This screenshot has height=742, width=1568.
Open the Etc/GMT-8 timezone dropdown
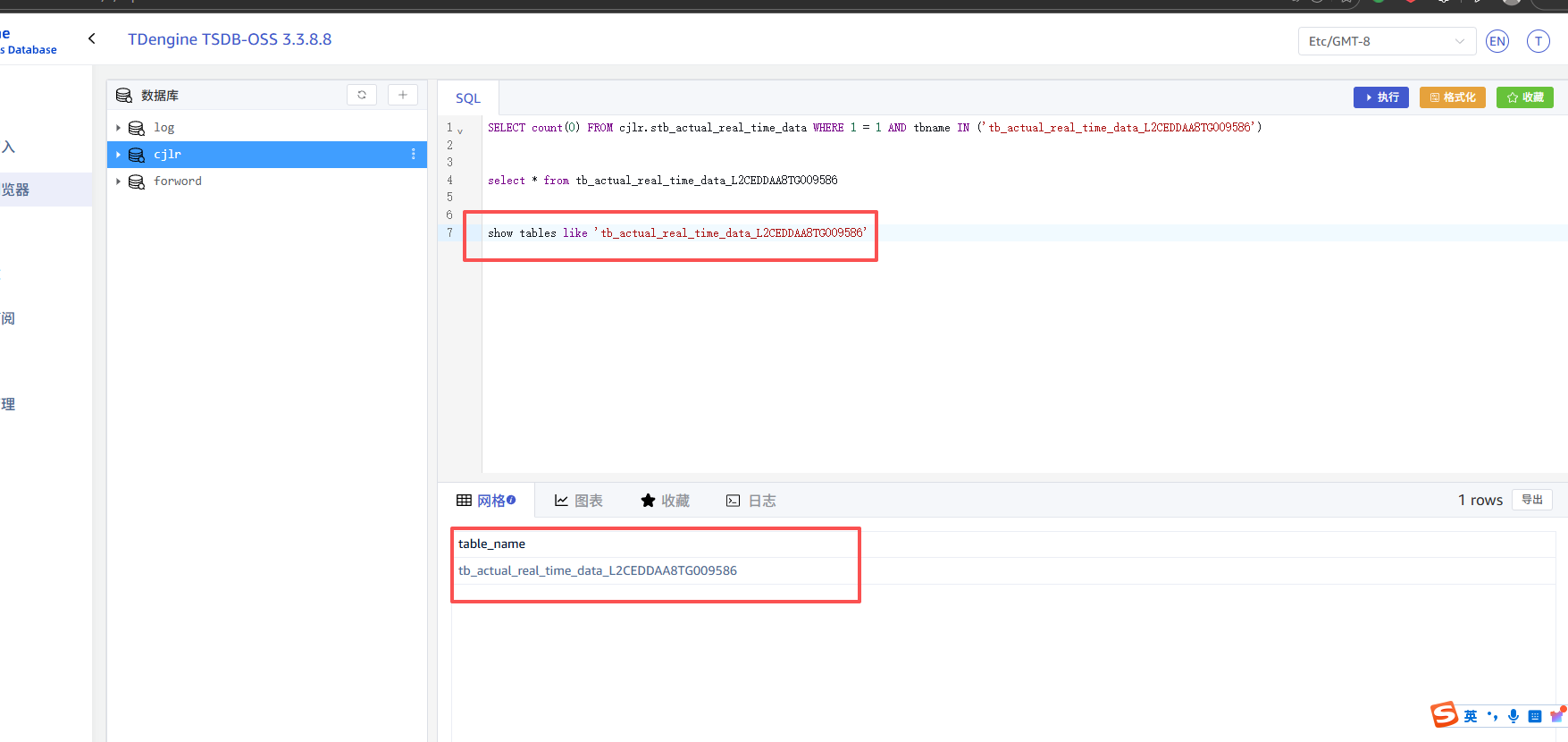pyautogui.click(x=1386, y=41)
